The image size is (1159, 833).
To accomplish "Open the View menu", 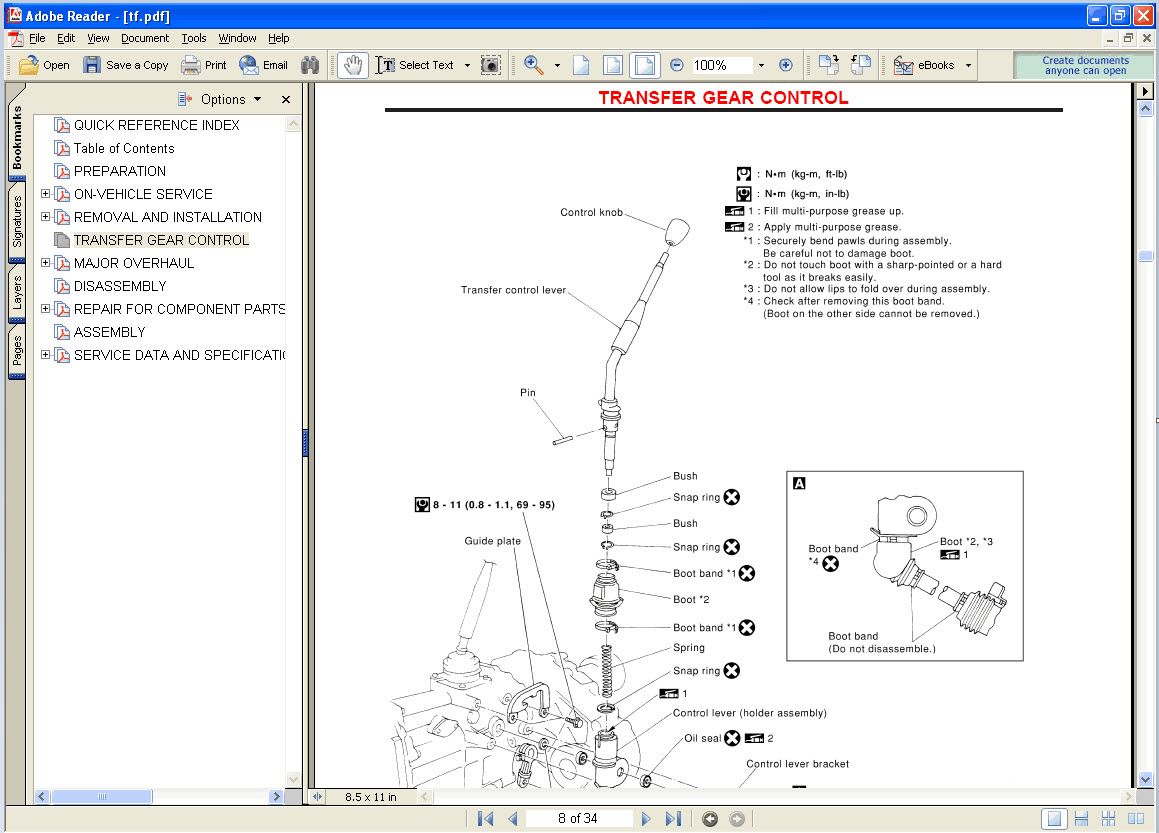I will tap(98, 38).
